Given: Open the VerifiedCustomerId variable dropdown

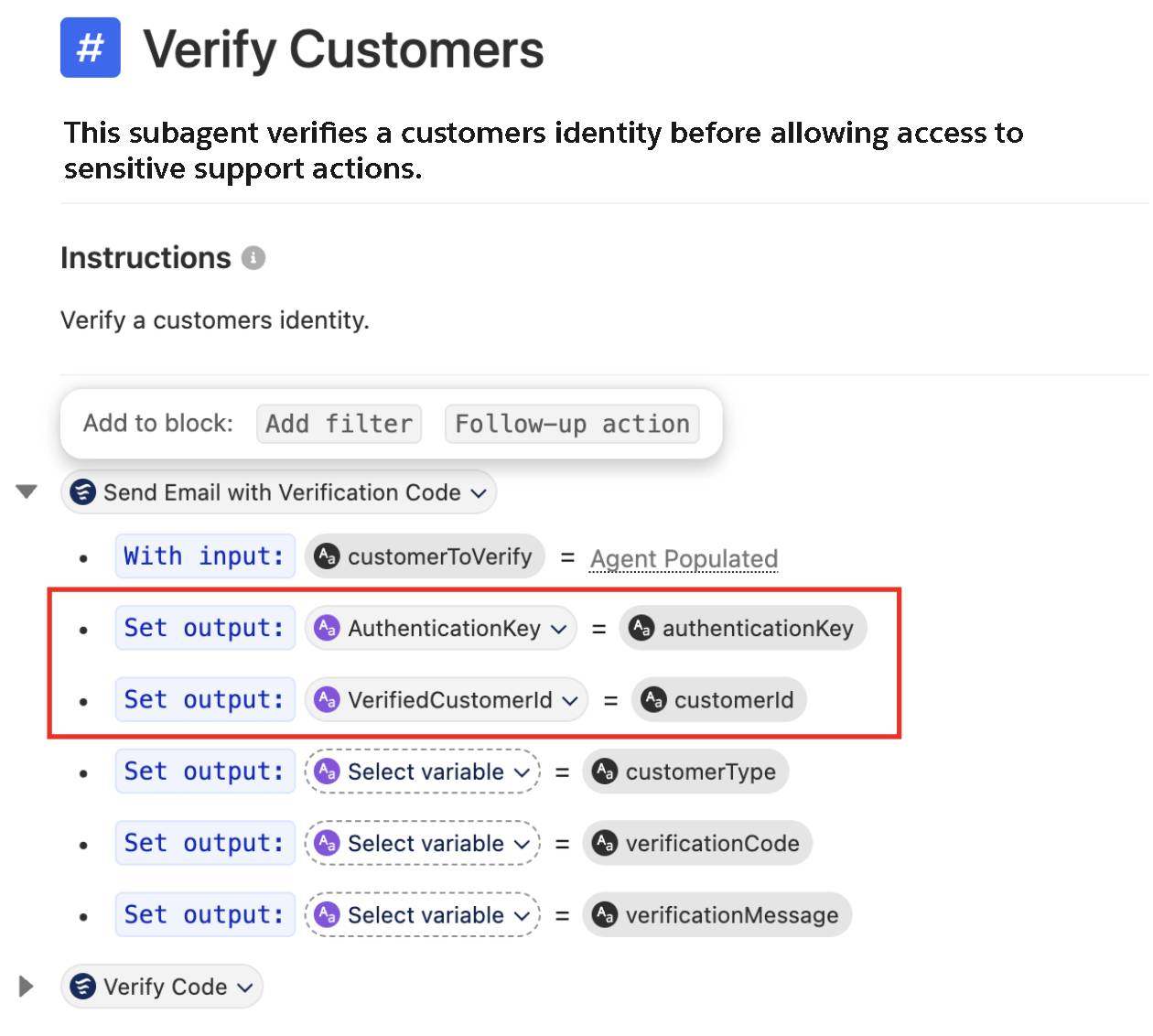Looking at the screenshot, I should [x=447, y=700].
